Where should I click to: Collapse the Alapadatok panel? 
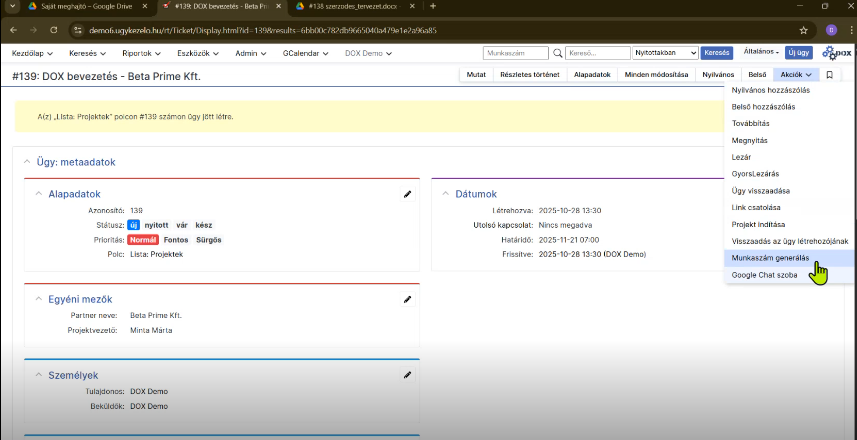coord(39,194)
